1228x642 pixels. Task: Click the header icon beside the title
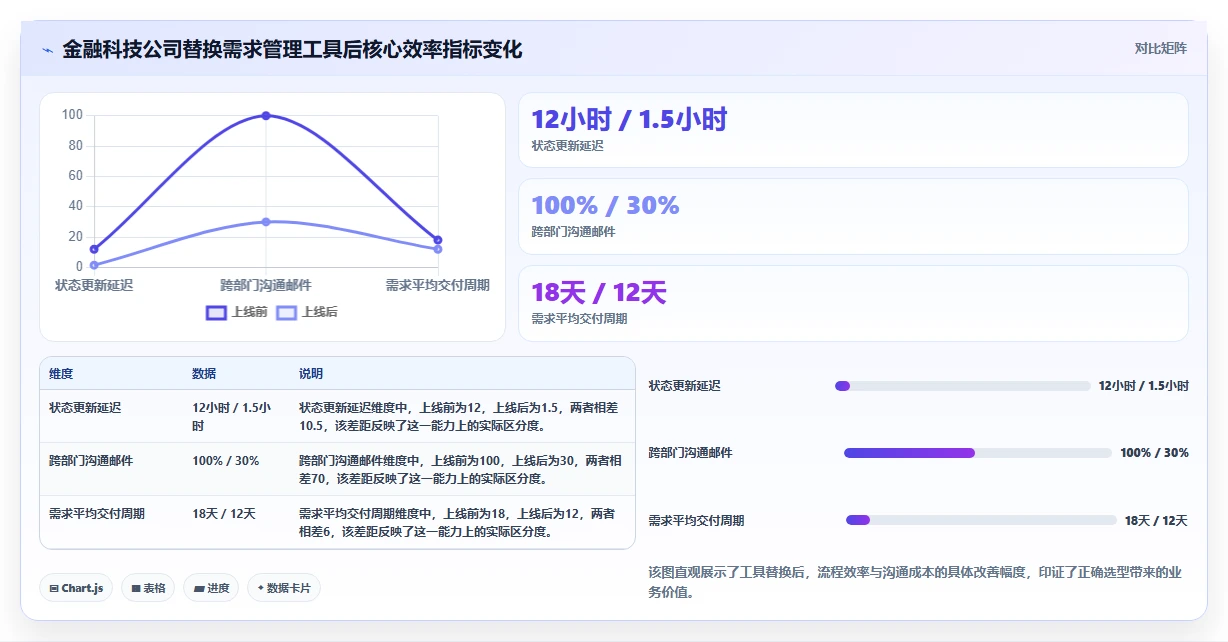tap(47, 50)
